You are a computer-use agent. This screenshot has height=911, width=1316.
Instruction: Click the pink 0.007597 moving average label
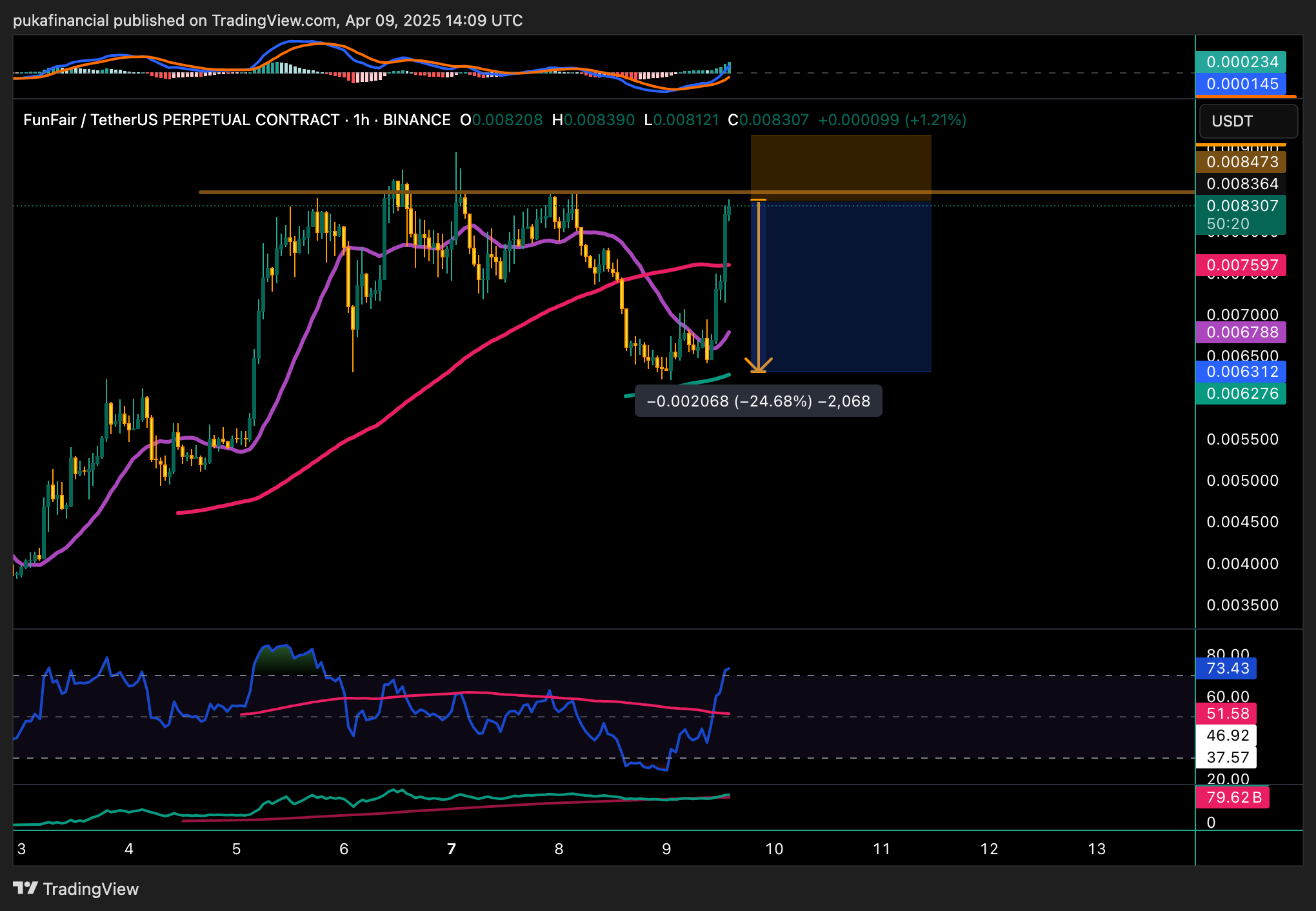[1241, 265]
